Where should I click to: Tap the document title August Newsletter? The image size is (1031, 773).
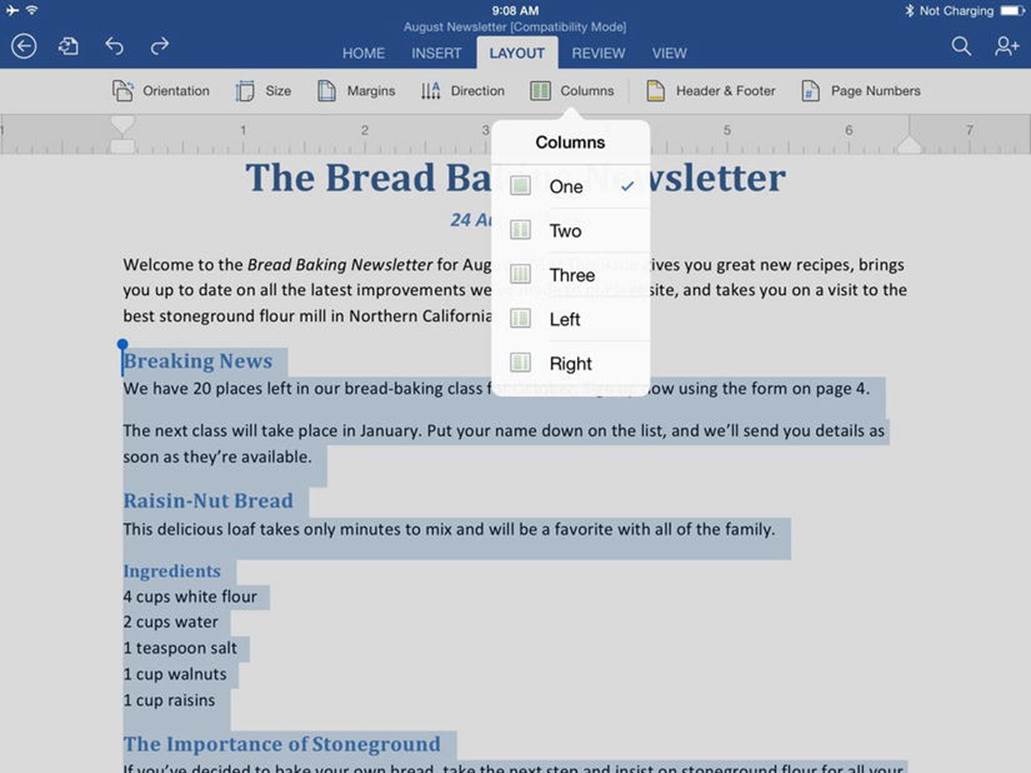coord(515,27)
